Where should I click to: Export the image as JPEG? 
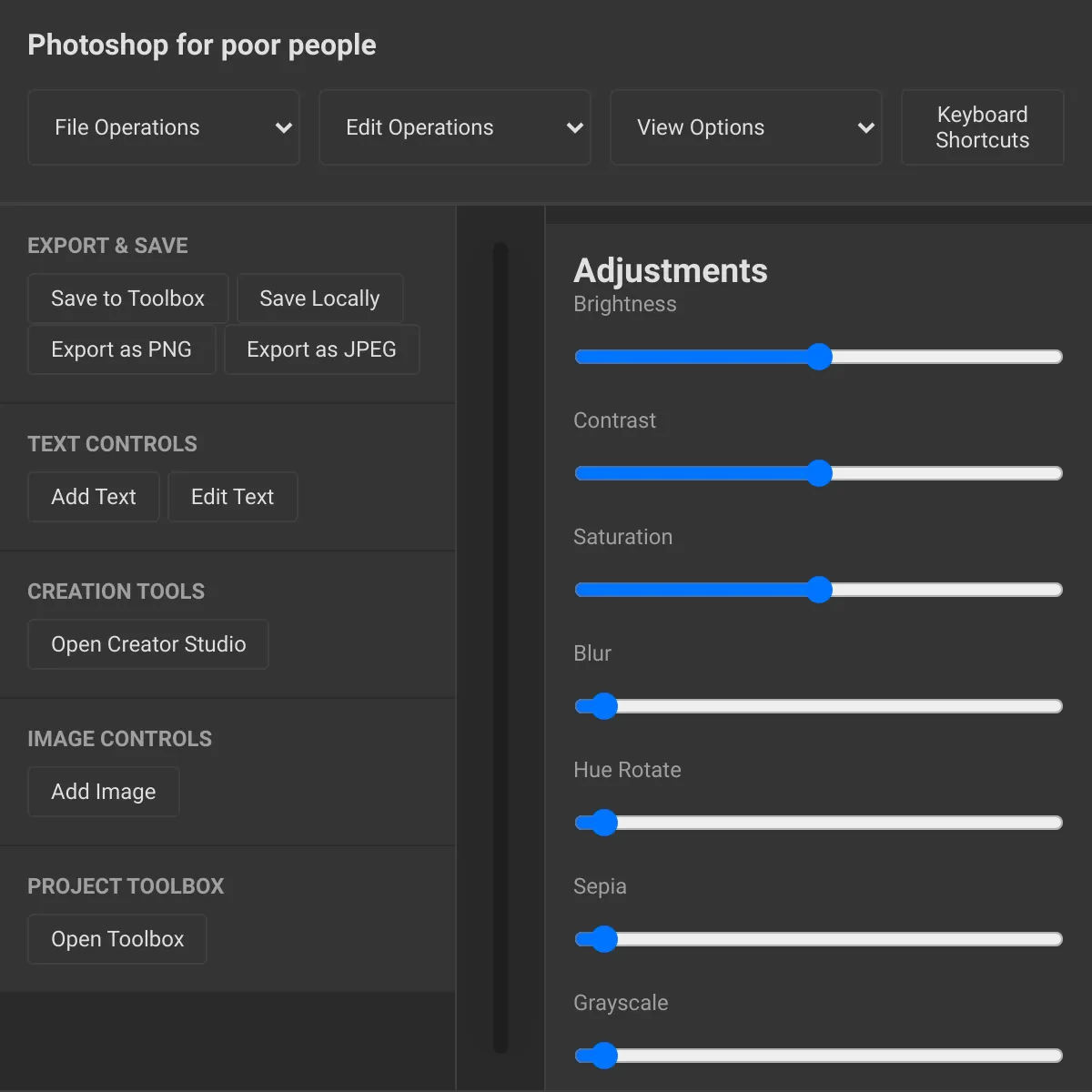(322, 349)
